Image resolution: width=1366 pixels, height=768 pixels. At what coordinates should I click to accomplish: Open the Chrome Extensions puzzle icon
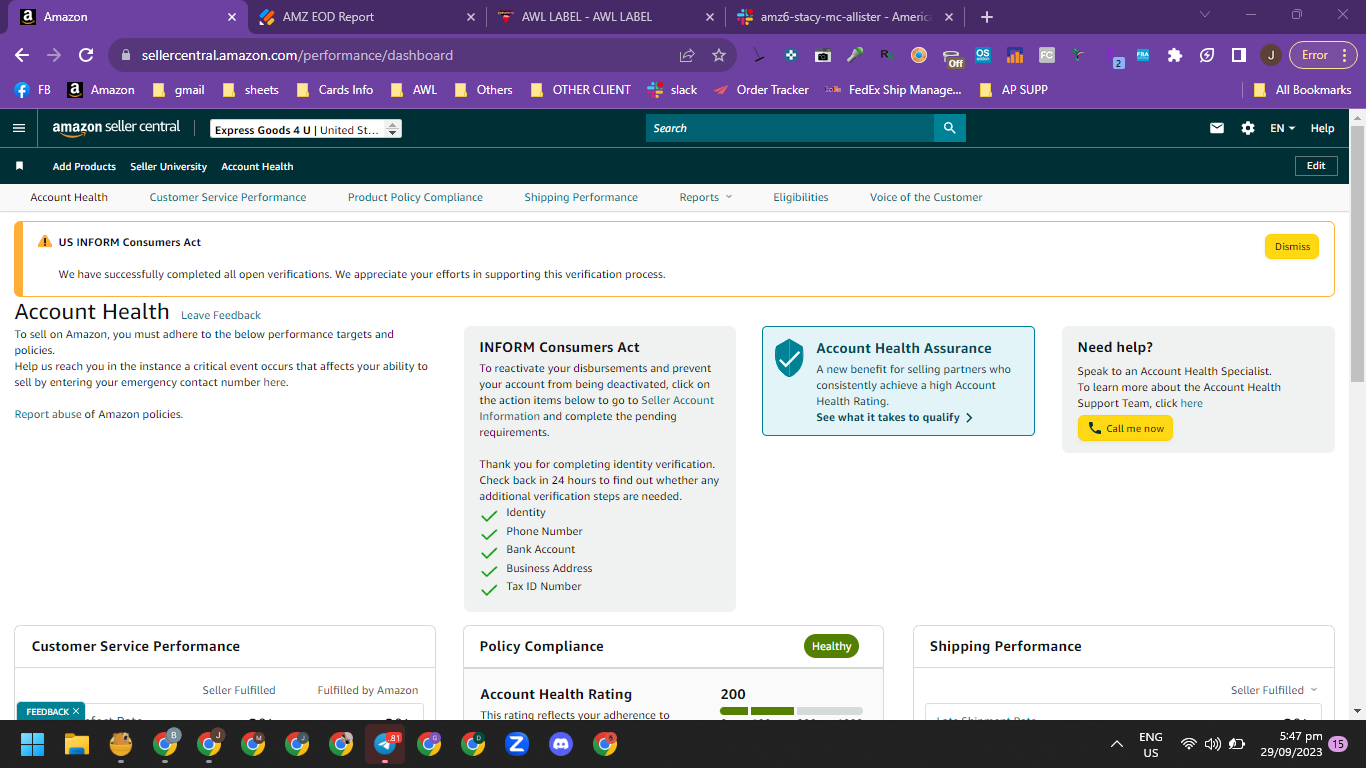[1175, 55]
